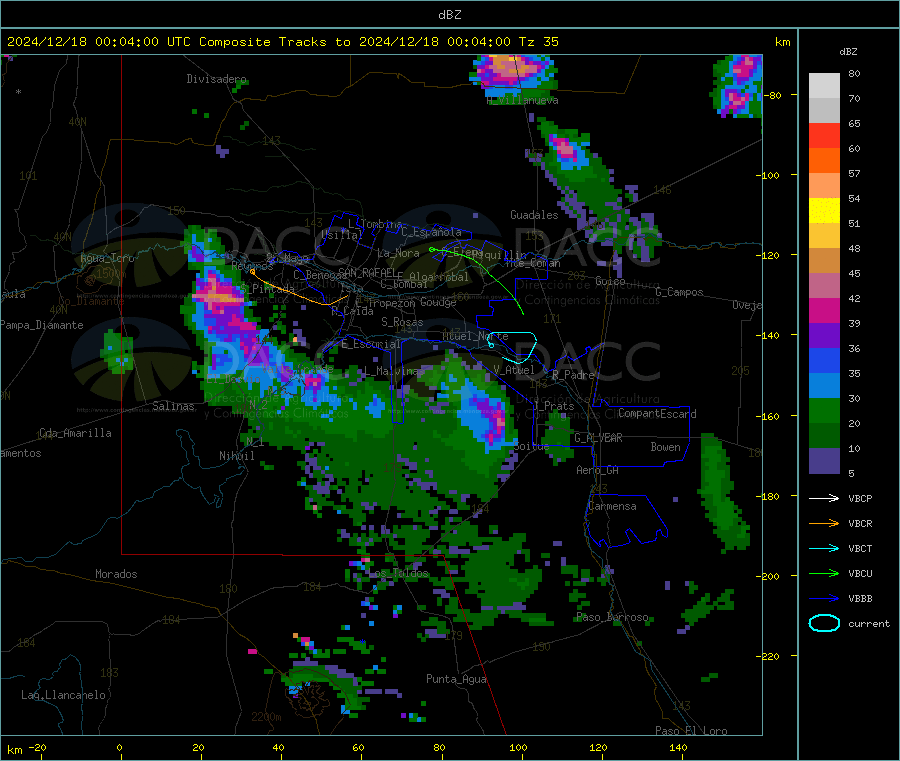
Task: Click the 'dBZ' title at the top
Action: pyautogui.click(x=449, y=15)
